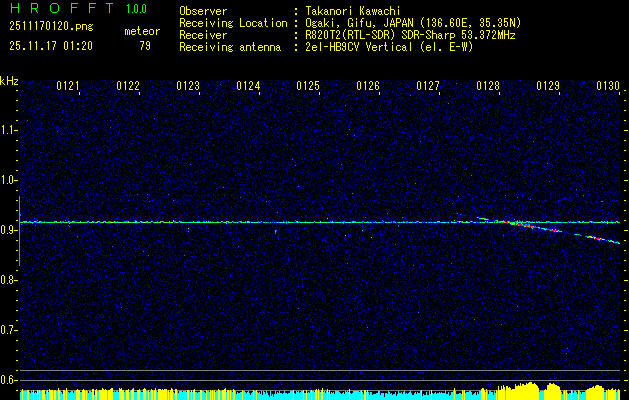Click the 0122 time marker

pyautogui.click(x=128, y=86)
